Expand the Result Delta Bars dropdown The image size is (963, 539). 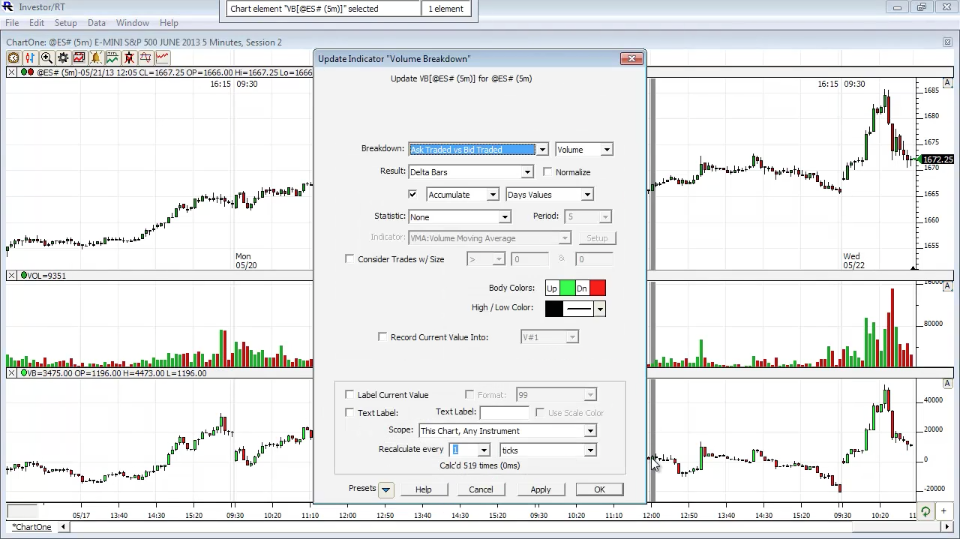click(x=527, y=173)
